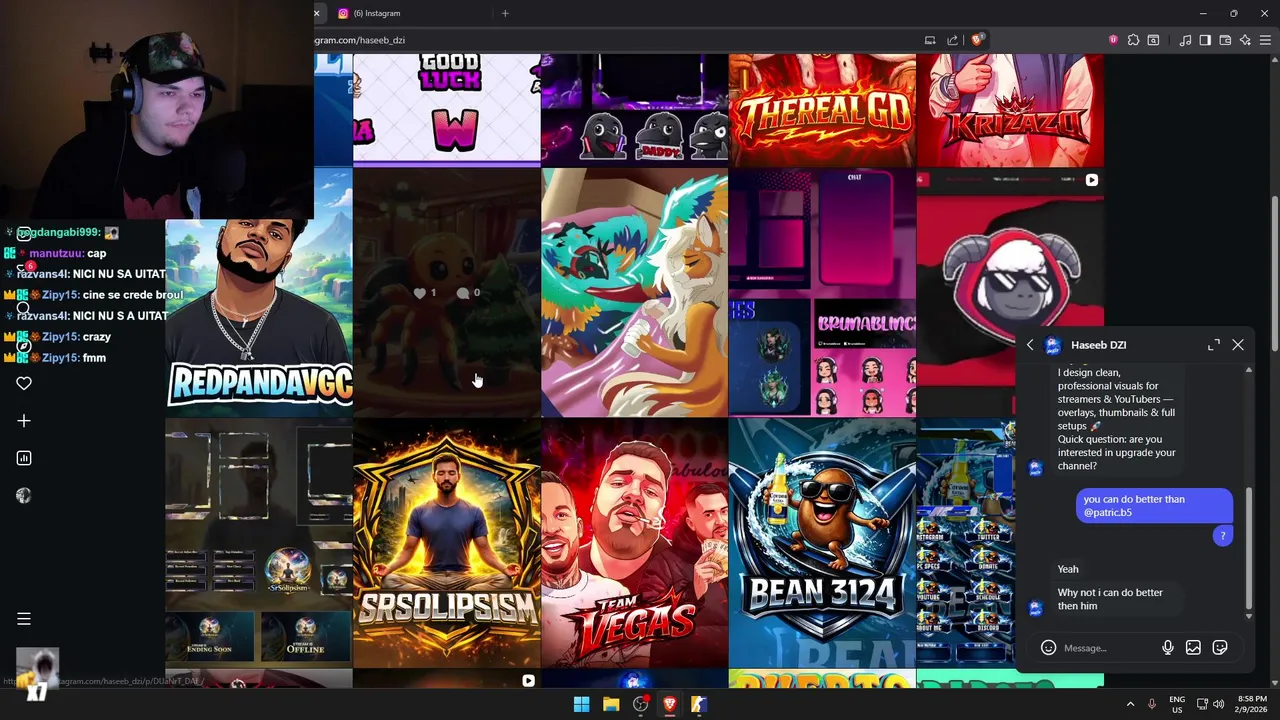Open Instagram notifications heart icon

24,383
